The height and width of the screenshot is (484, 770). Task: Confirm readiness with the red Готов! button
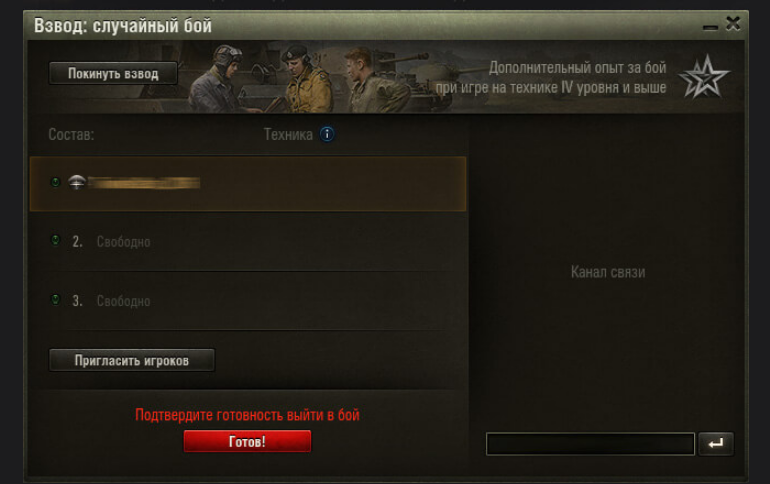click(247, 441)
